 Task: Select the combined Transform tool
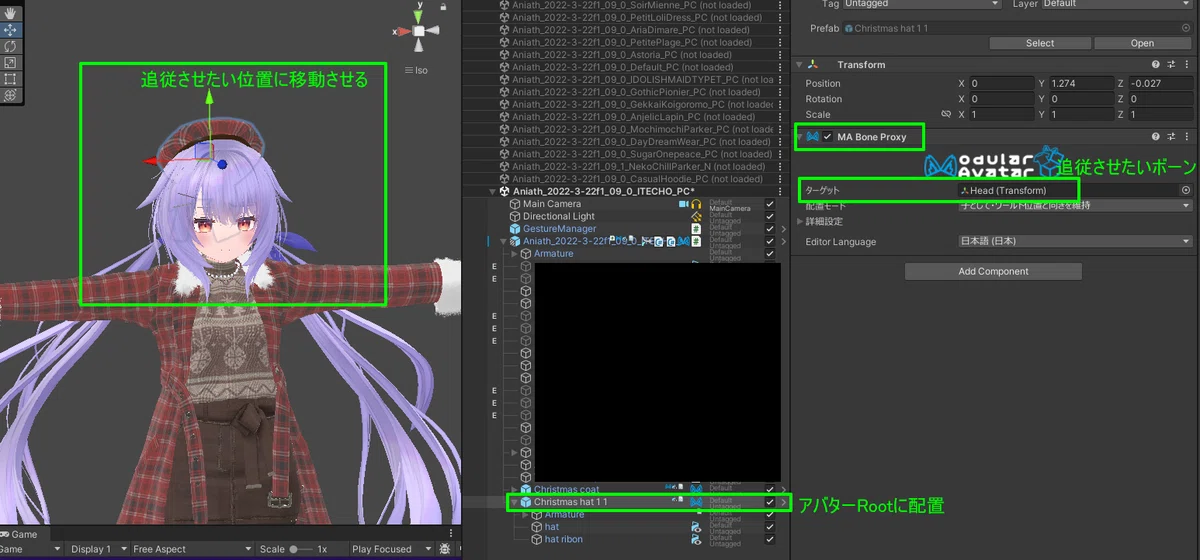coord(10,94)
